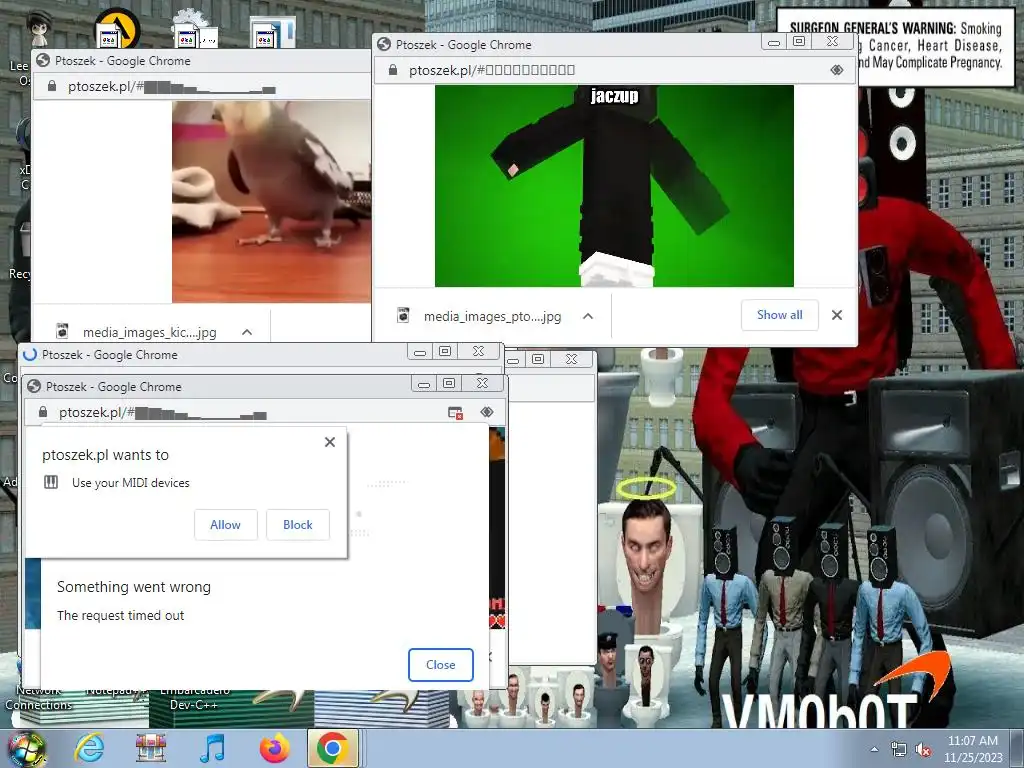Open Embarcadero Dev-C++ desktop shortcut

[x=194, y=697]
